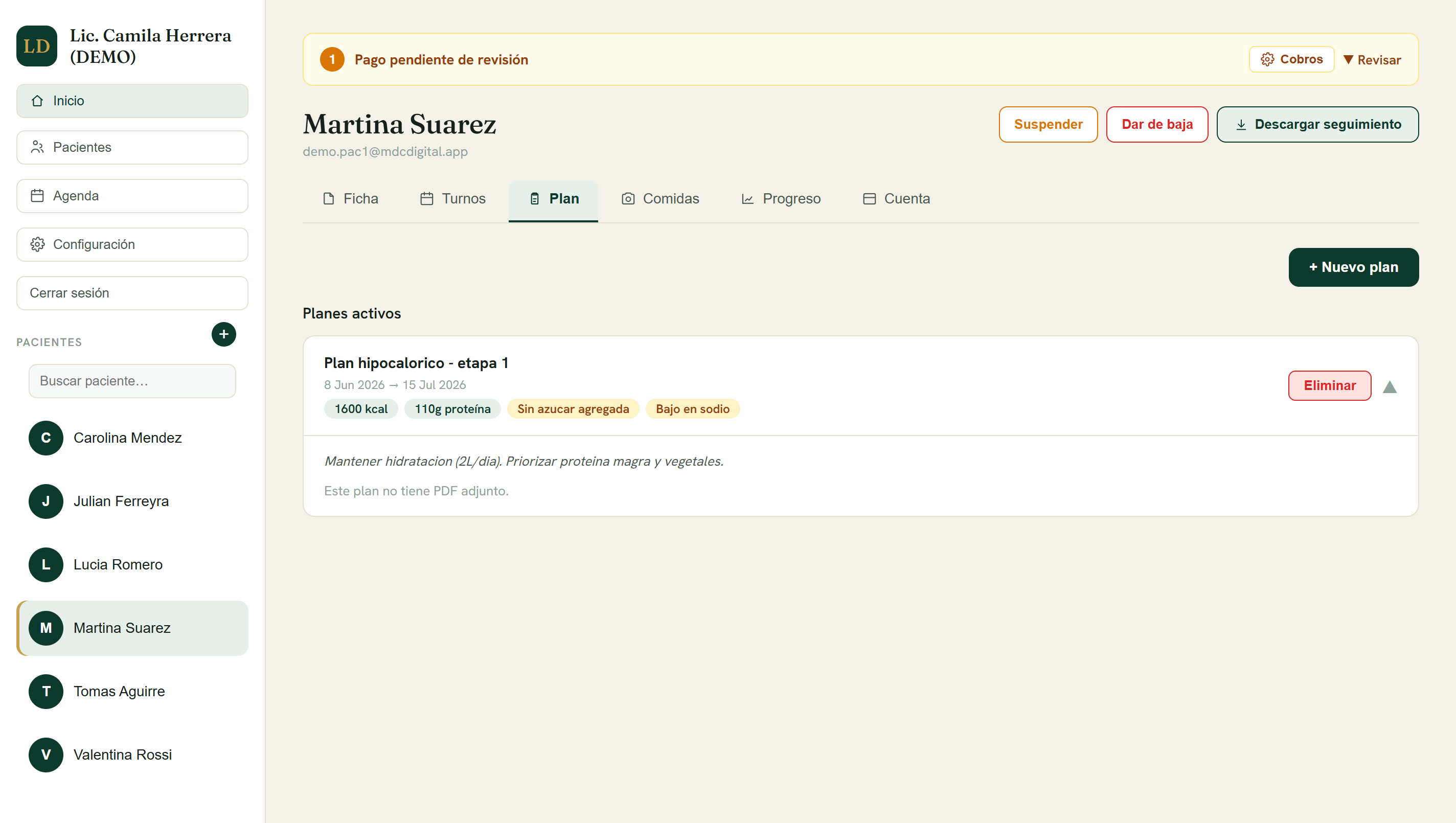Click the people icon beside Pacientes
Screen dimensions: 1456x823
37,147
